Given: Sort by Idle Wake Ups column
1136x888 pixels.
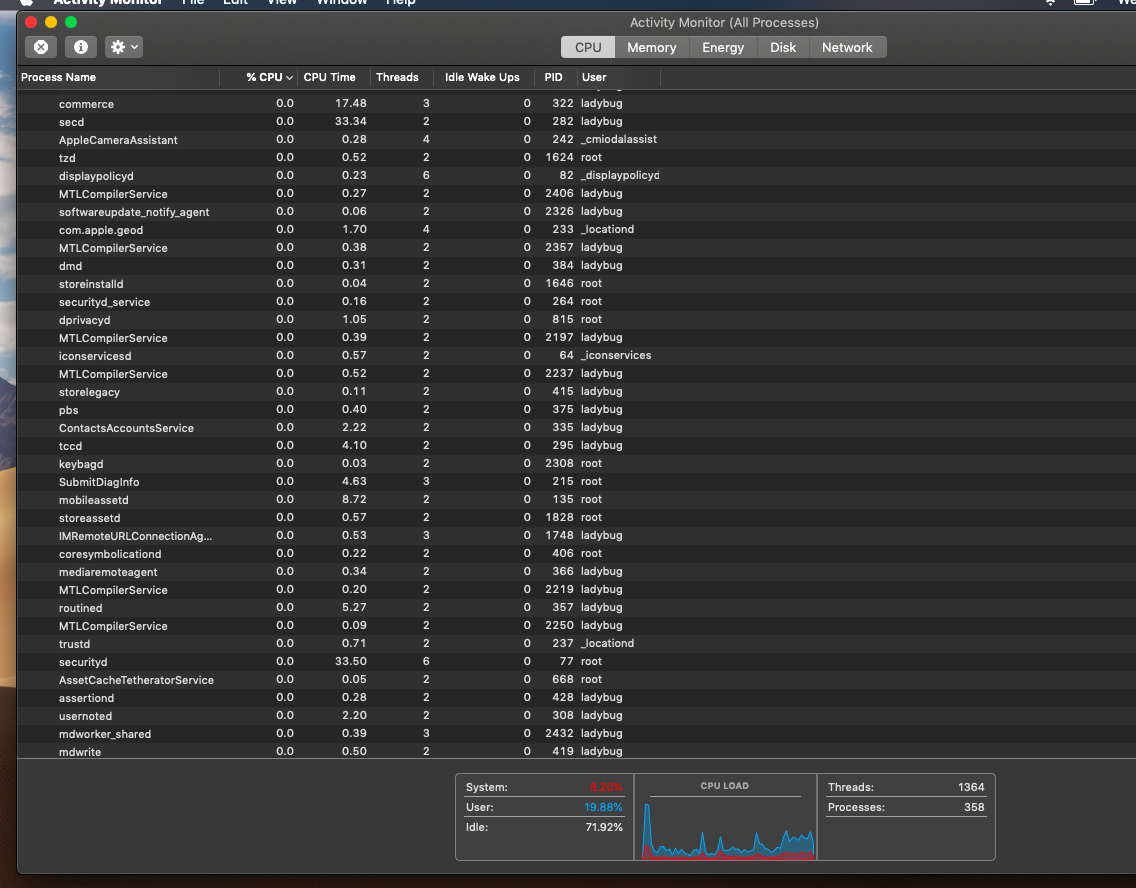Looking at the screenshot, I should [x=482, y=77].
